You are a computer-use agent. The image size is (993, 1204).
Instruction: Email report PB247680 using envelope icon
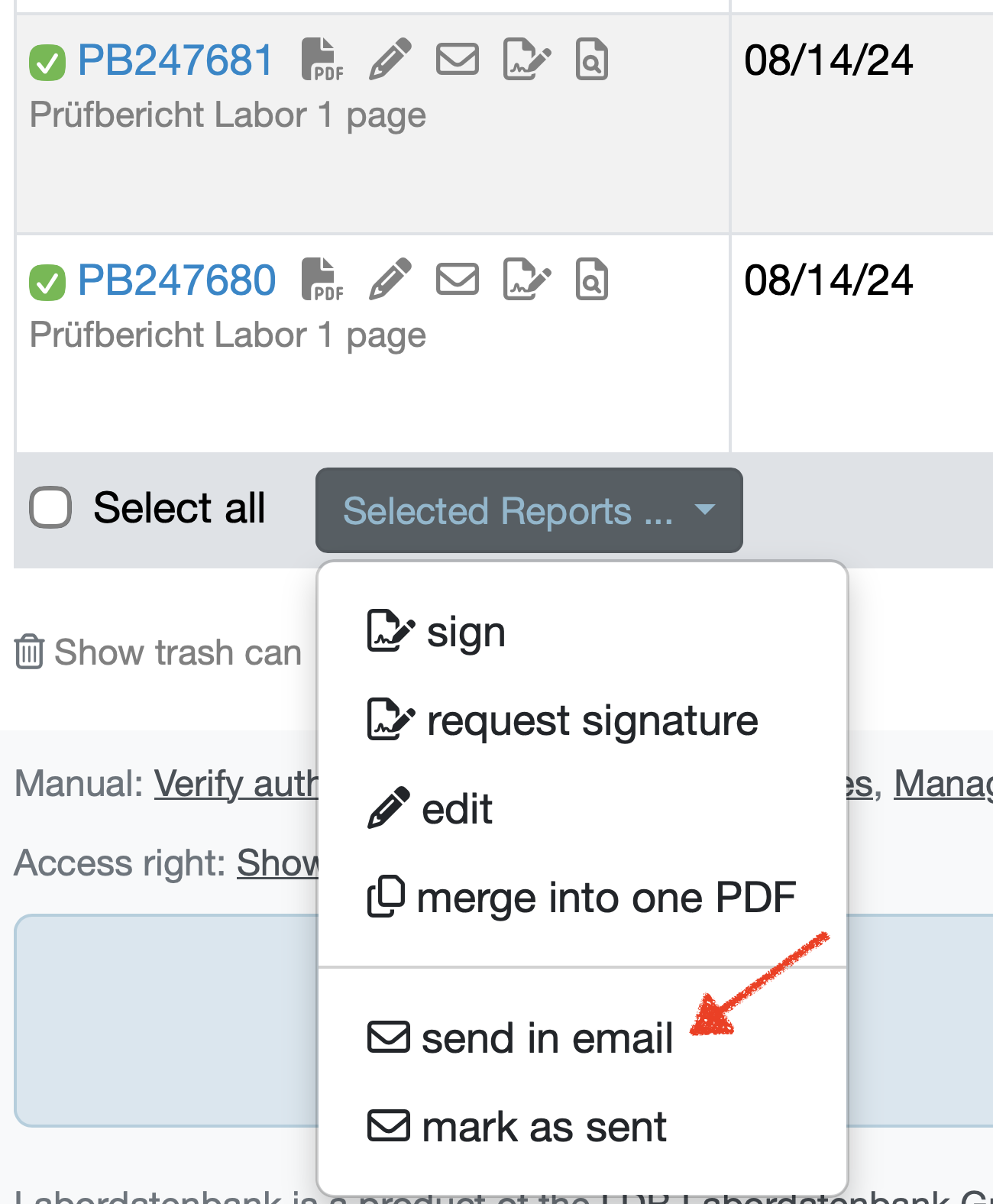[458, 280]
